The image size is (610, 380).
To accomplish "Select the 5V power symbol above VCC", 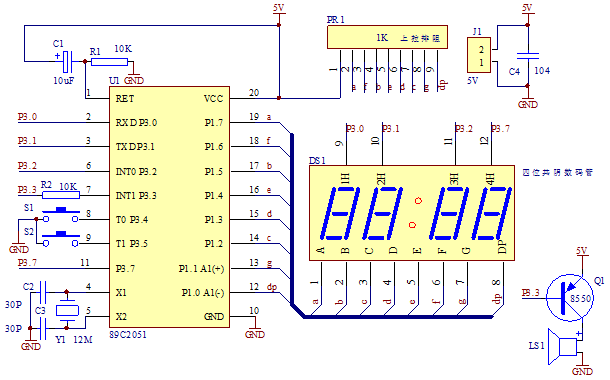I will [x=279, y=9].
